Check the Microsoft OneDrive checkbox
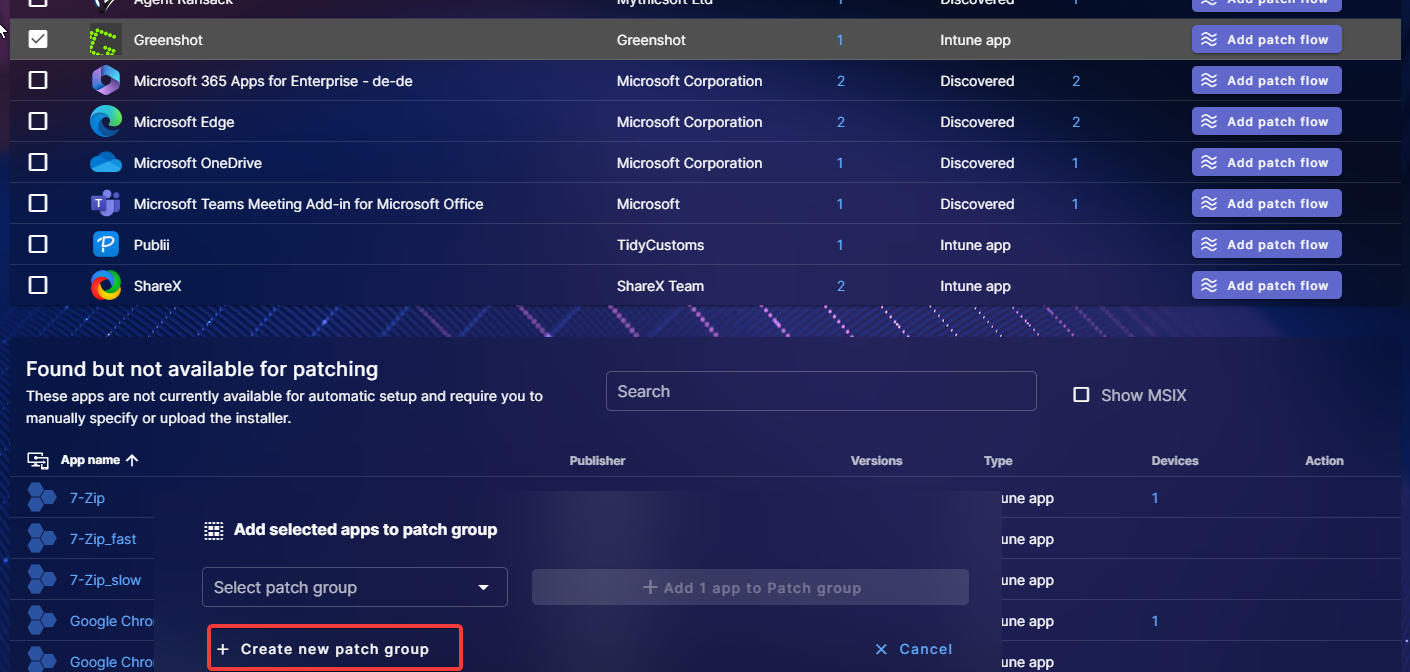Viewport: 1410px width, 672px height. [38, 163]
